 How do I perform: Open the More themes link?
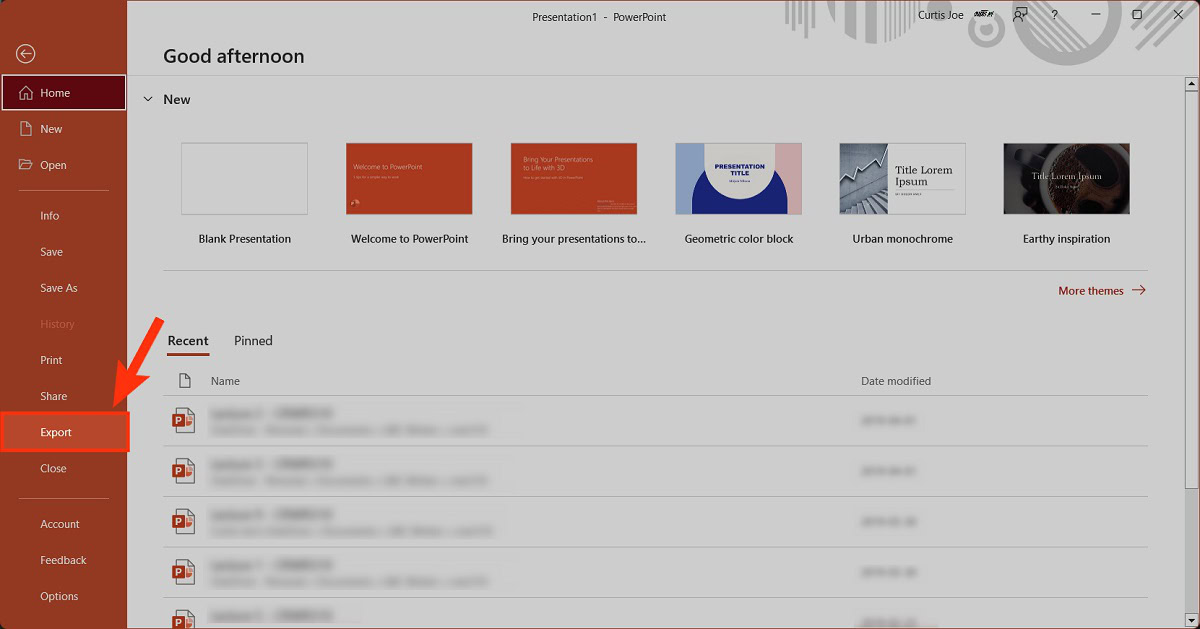(x=1102, y=291)
